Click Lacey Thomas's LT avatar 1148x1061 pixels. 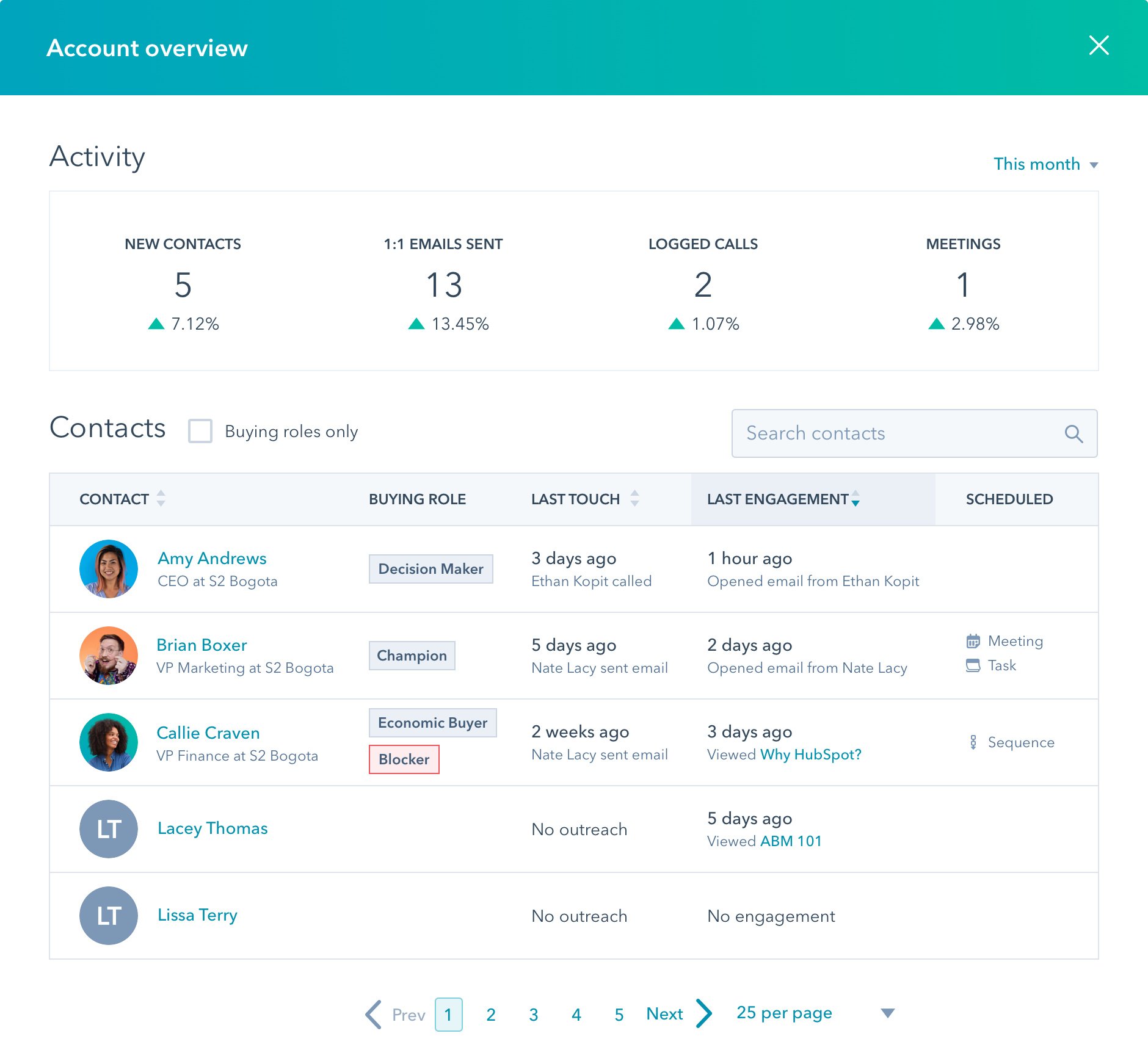109,829
